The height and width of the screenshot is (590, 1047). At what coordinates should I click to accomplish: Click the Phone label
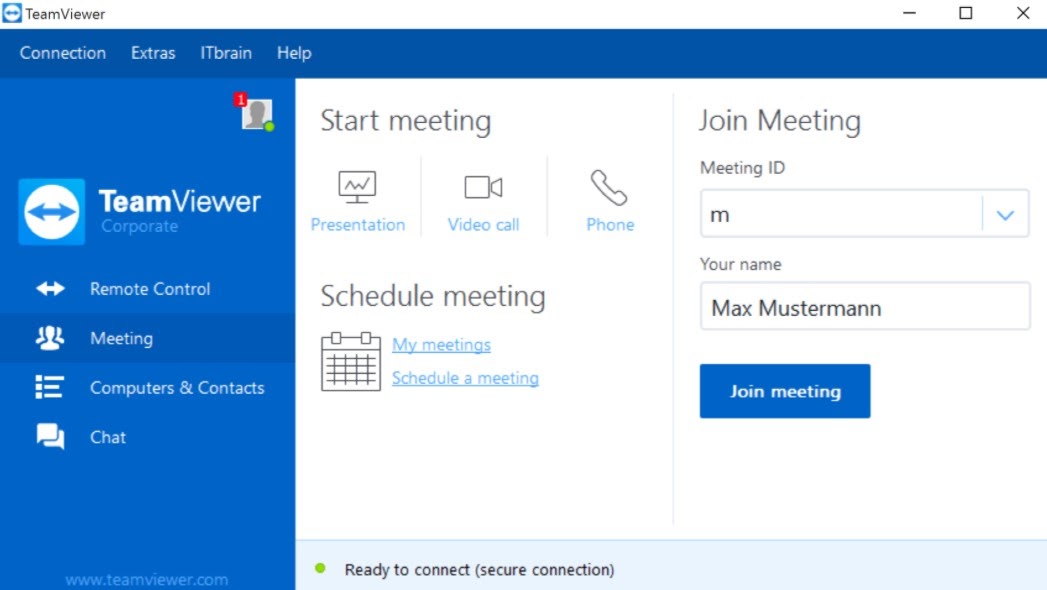[x=610, y=225]
